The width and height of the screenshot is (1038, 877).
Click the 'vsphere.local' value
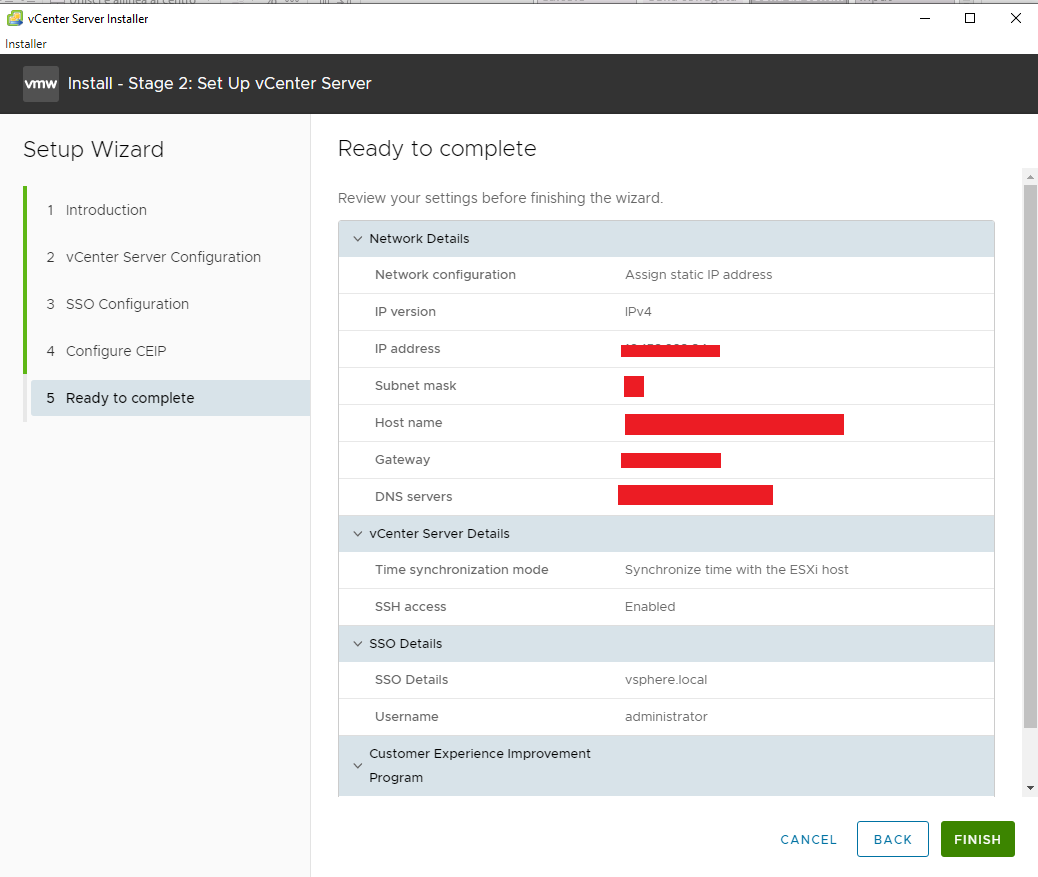[x=666, y=680]
